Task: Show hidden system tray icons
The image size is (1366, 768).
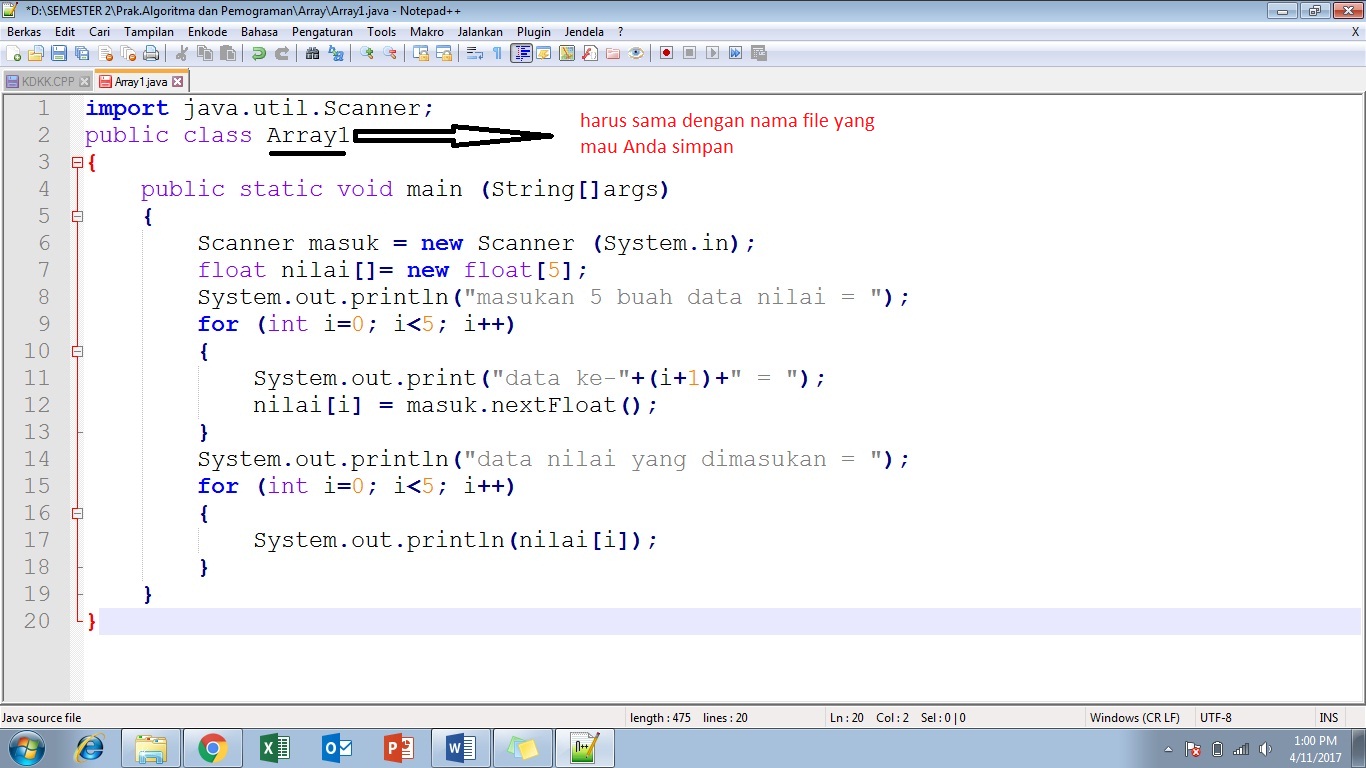Action: tap(1168, 748)
